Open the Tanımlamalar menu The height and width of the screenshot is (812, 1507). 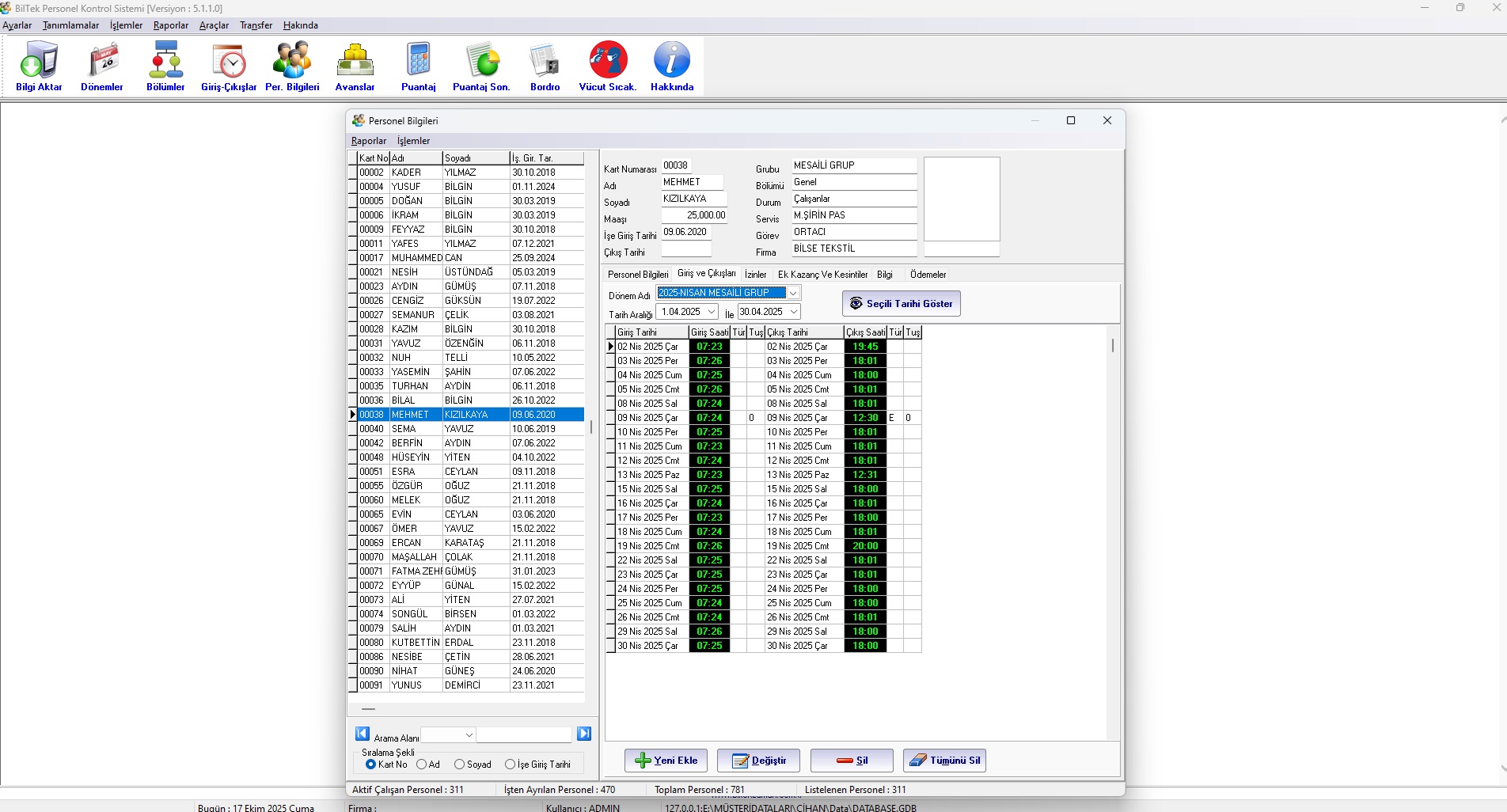coord(71,25)
